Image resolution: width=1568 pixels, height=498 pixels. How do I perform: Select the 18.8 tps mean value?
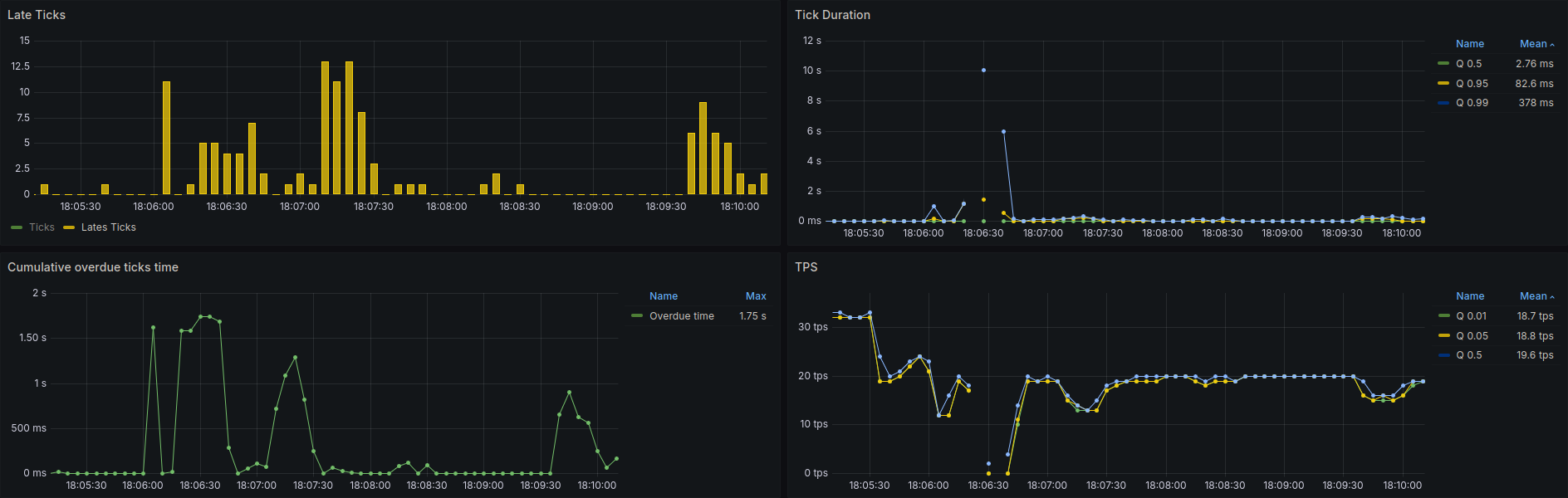tap(1535, 336)
